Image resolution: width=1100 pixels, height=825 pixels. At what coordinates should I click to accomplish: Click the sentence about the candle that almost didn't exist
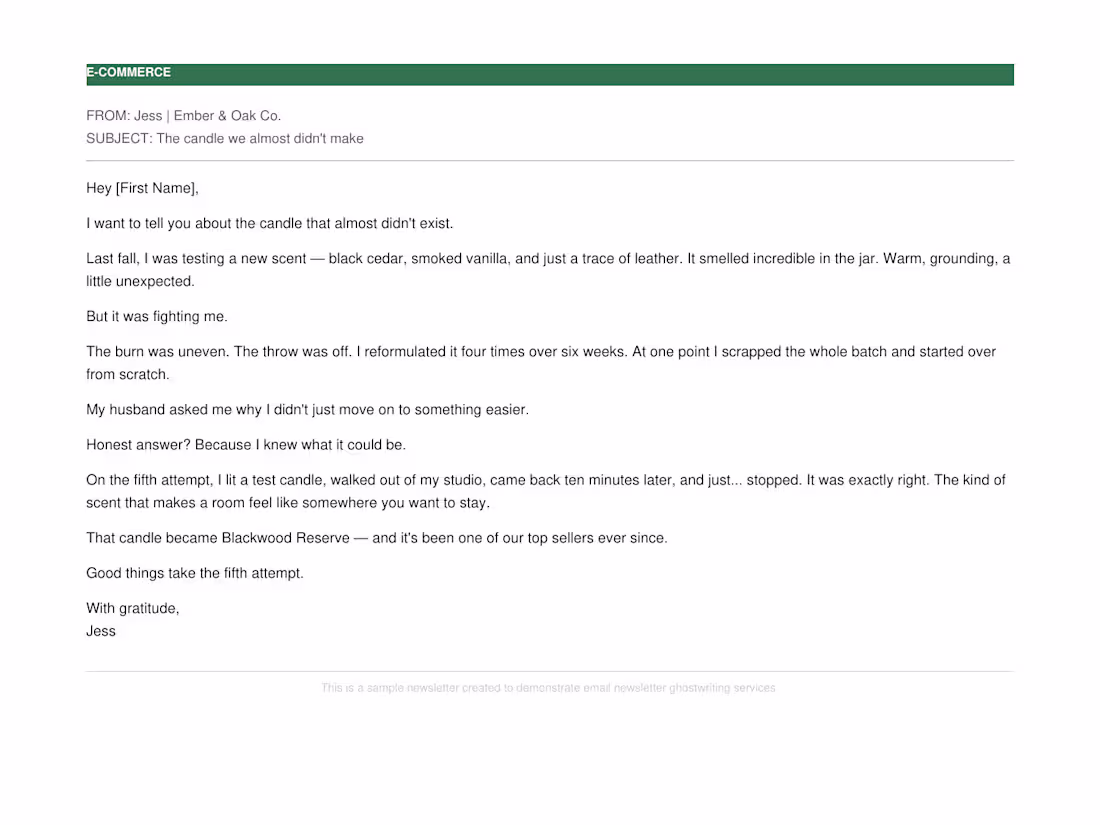(269, 223)
